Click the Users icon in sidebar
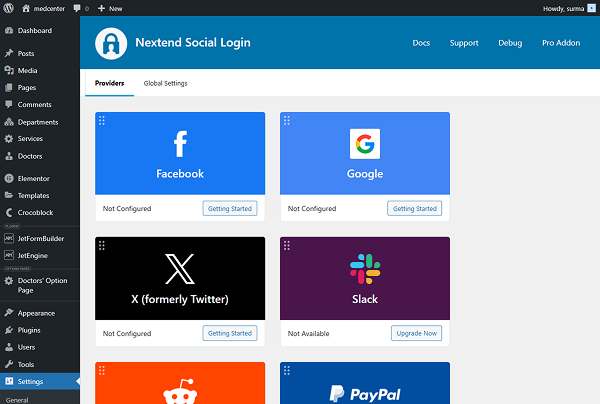The image size is (600, 404). (x=9, y=347)
